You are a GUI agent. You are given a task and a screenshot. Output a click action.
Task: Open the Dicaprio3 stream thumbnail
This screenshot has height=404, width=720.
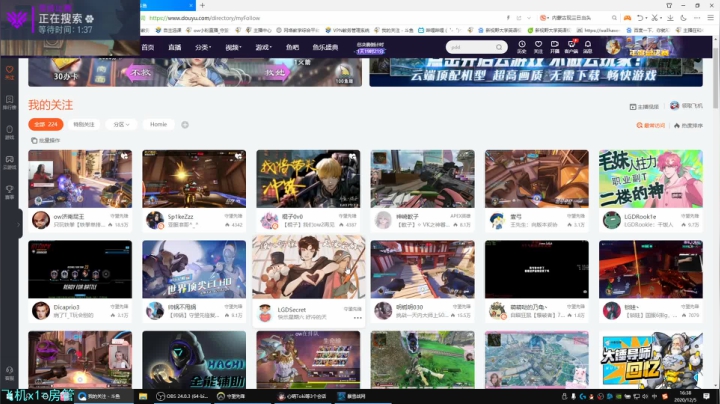point(80,269)
